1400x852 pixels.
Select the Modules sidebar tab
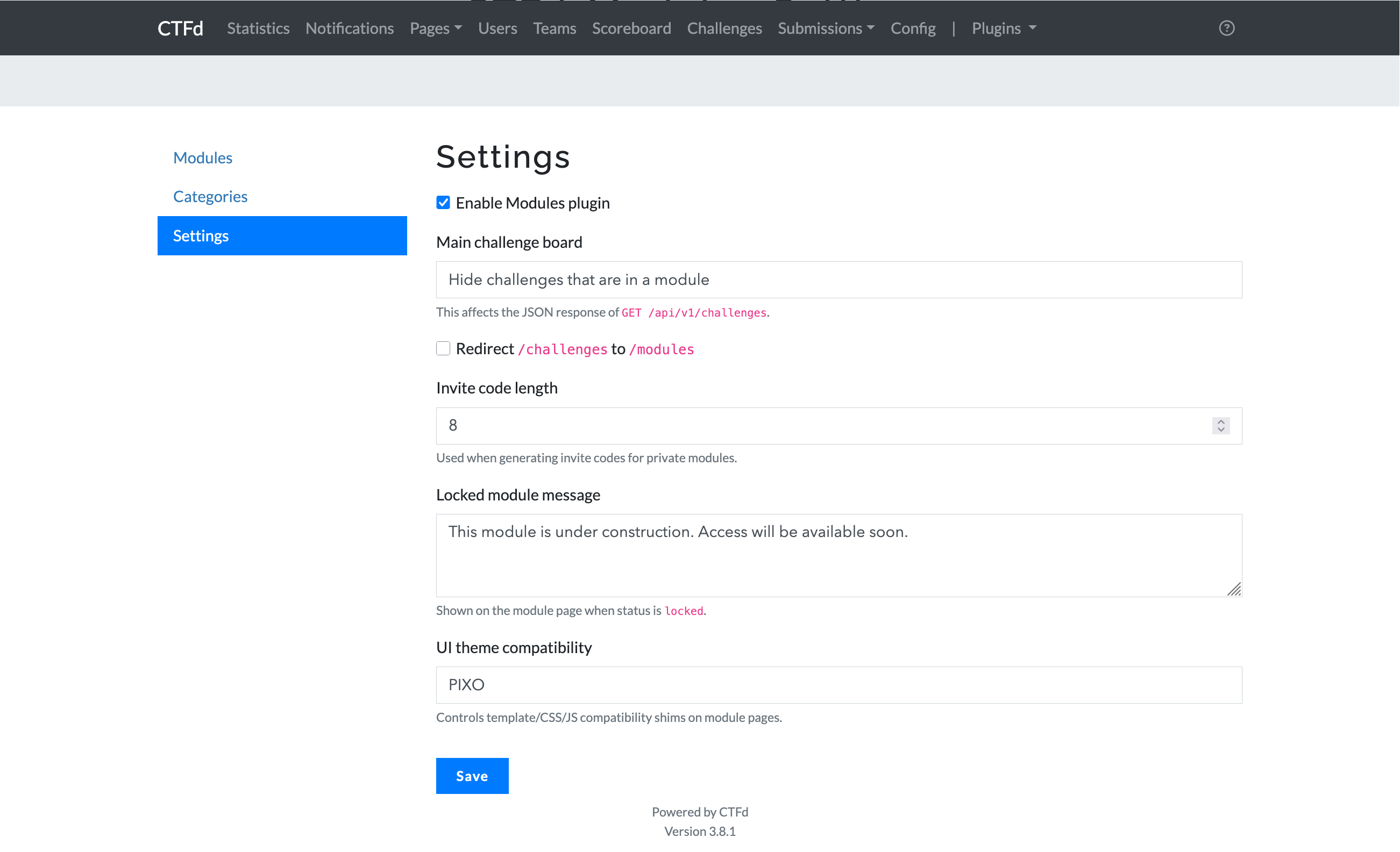(x=202, y=157)
